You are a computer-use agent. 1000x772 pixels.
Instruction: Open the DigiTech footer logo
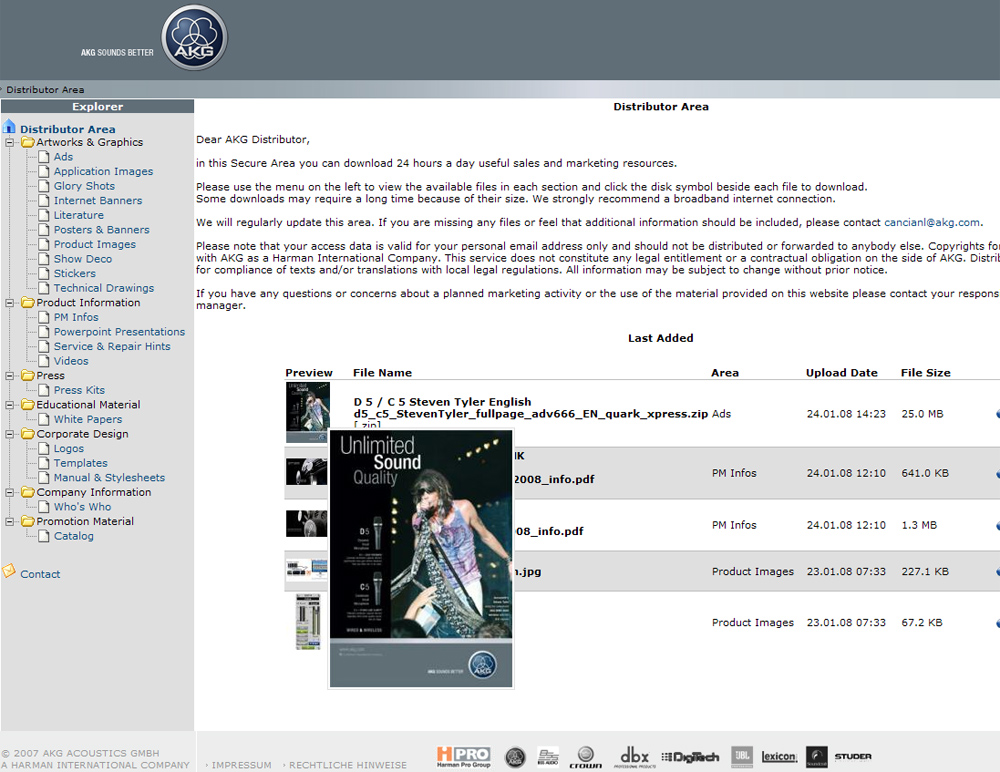click(x=691, y=757)
